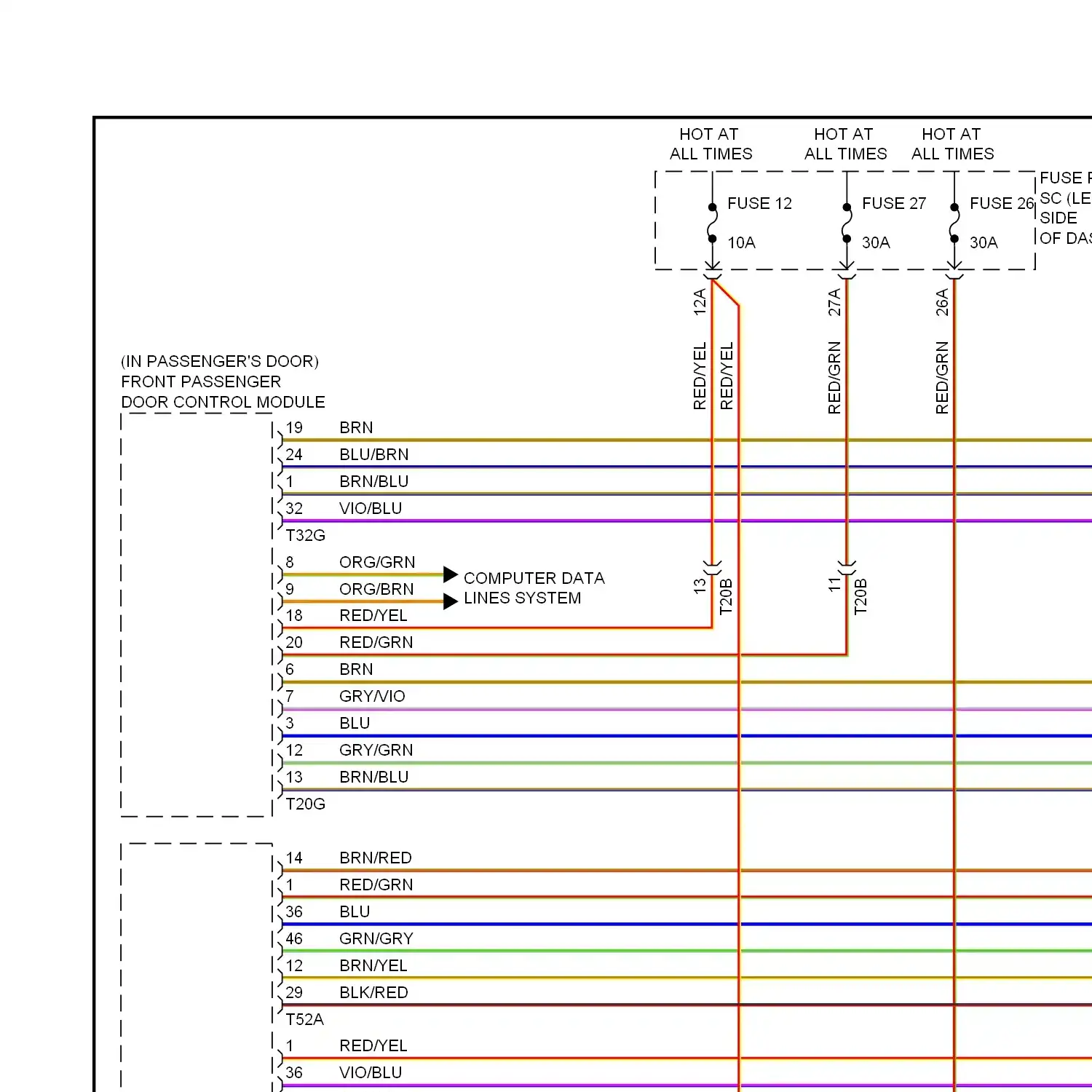Click the fuse symbol for FUSE 27
This screenshot has width=1092, height=1092.
coord(847,223)
